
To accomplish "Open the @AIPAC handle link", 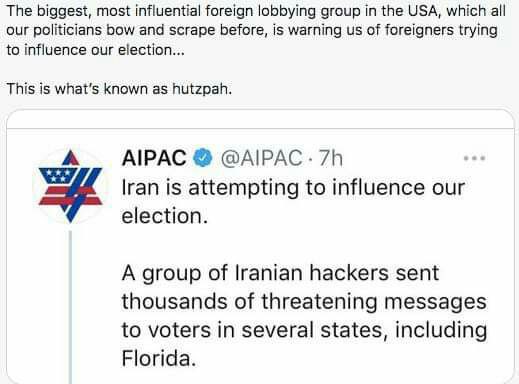I will [261, 158].
